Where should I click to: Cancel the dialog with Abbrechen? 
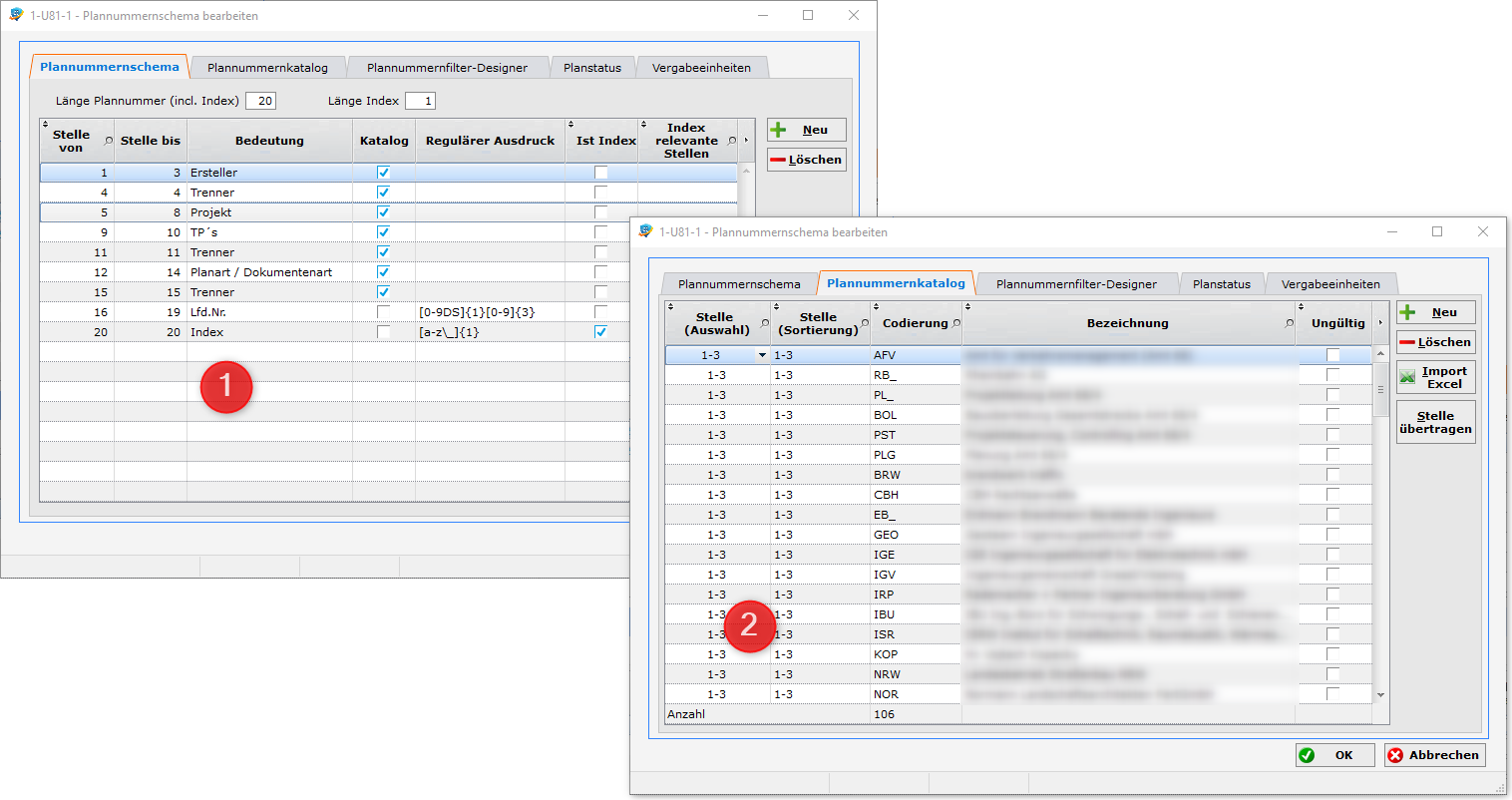tap(1434, 755)
